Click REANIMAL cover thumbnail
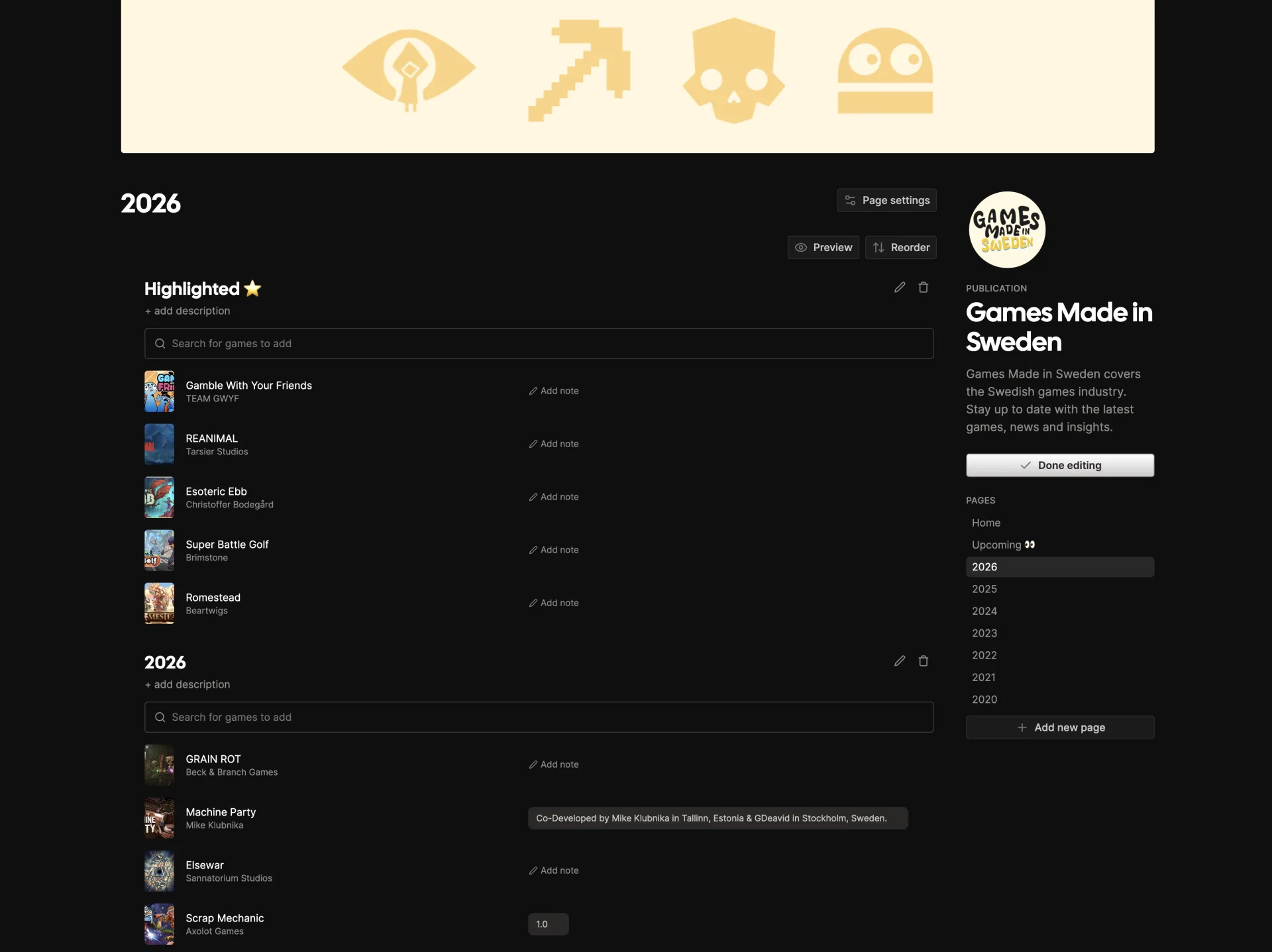 pyautogui.click(x=160, y=444)
